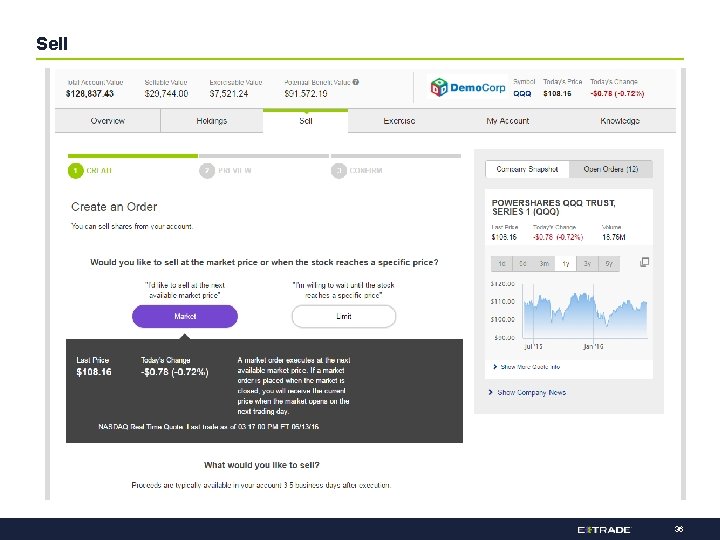Set chart range to 1y

(566, 264)
